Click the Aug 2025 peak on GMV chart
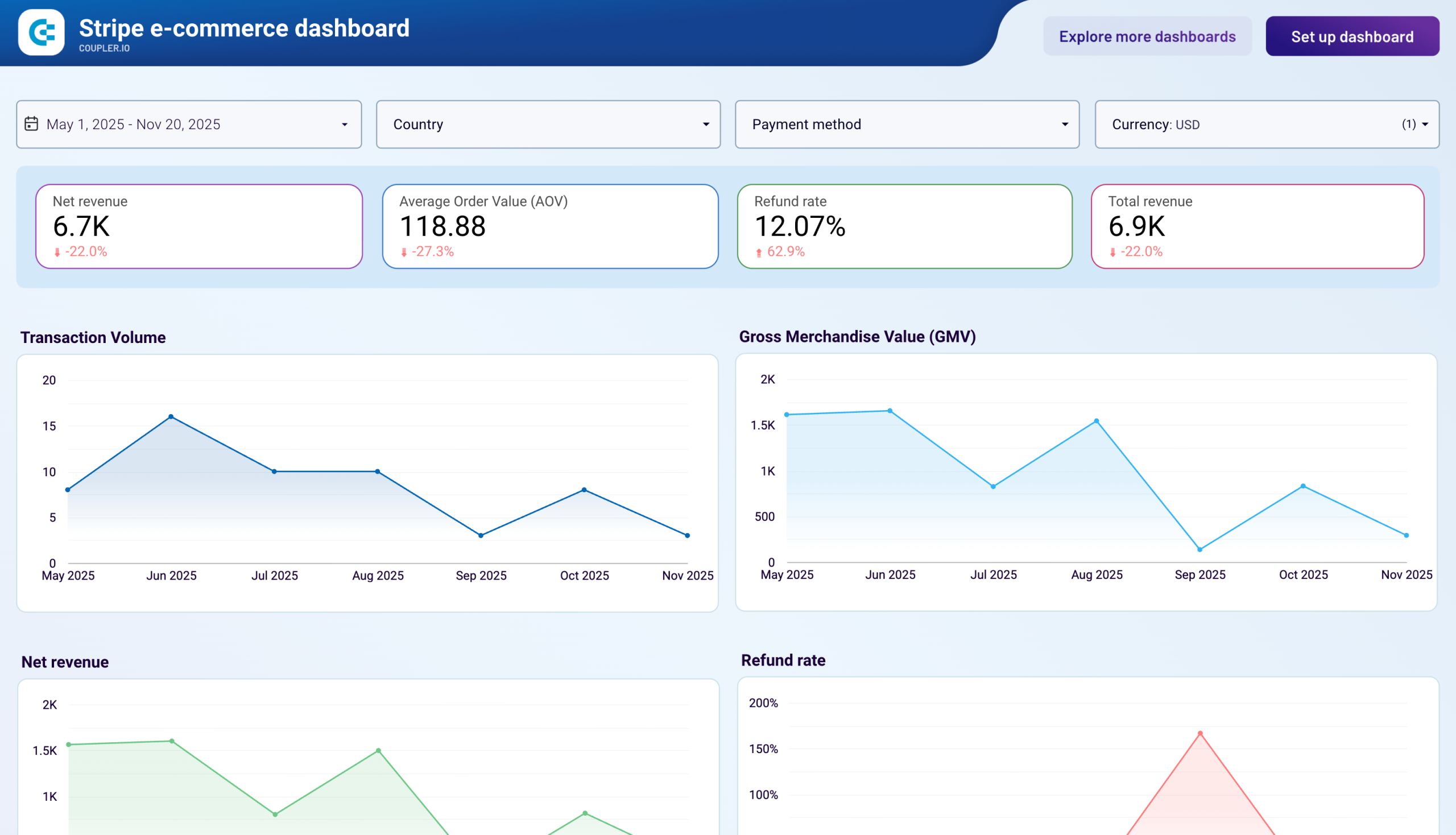Image resolution: width=1456 pixels, height=835 pixels. click(1095, 420)
